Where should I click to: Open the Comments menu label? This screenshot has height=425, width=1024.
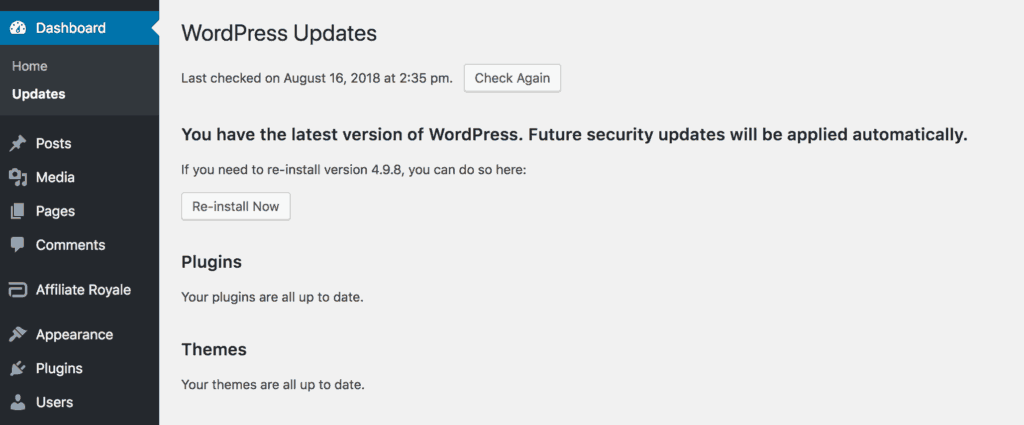point(70,245)
